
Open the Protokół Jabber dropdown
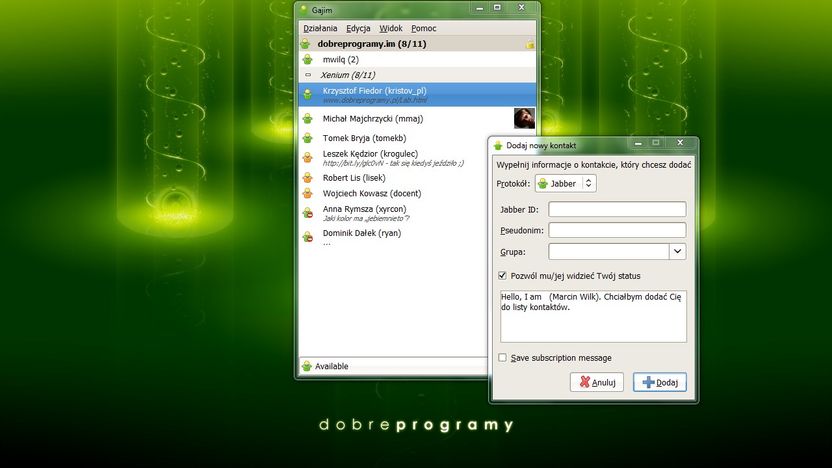pyautogui.click(x=565, y=184)
